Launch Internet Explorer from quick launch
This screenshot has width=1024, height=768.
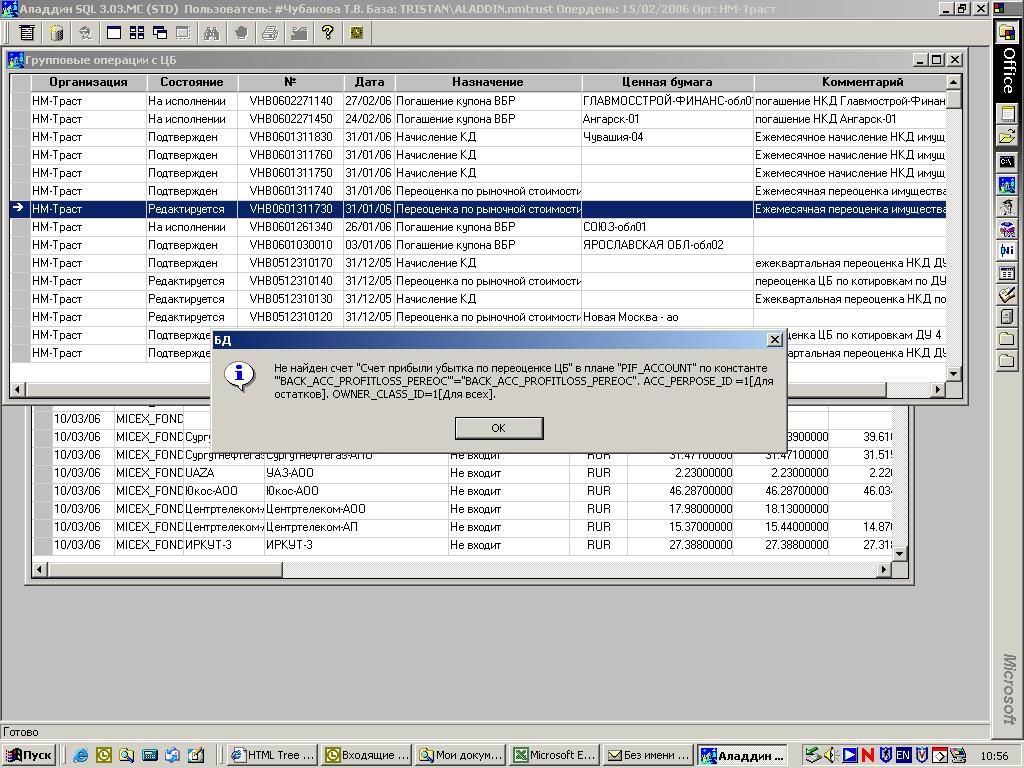[81, 756]
